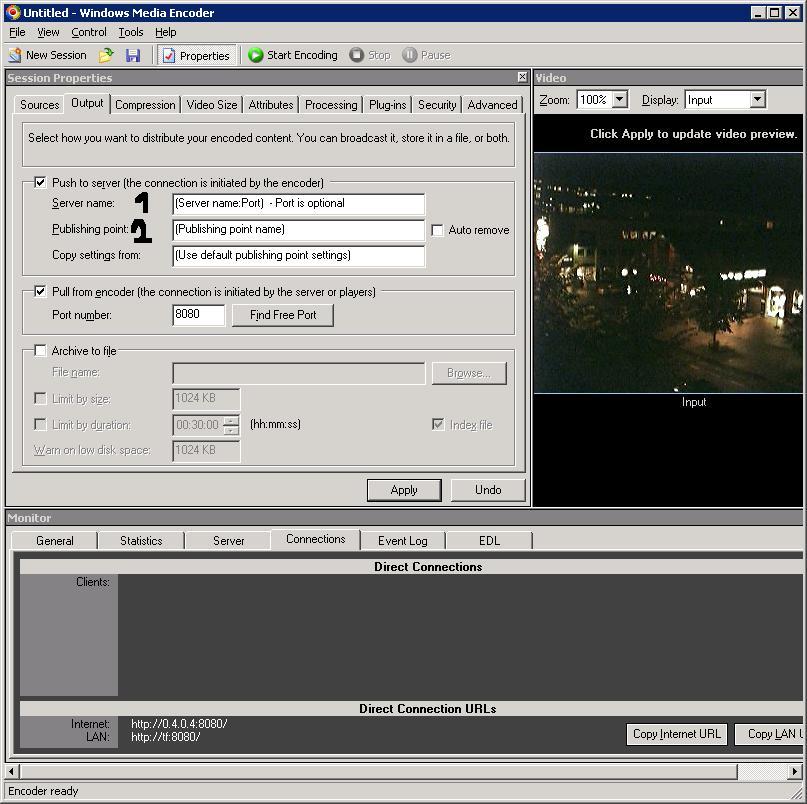Click the Input video preview image
This screenshot has width=807, height=804.
click(668, 273)
